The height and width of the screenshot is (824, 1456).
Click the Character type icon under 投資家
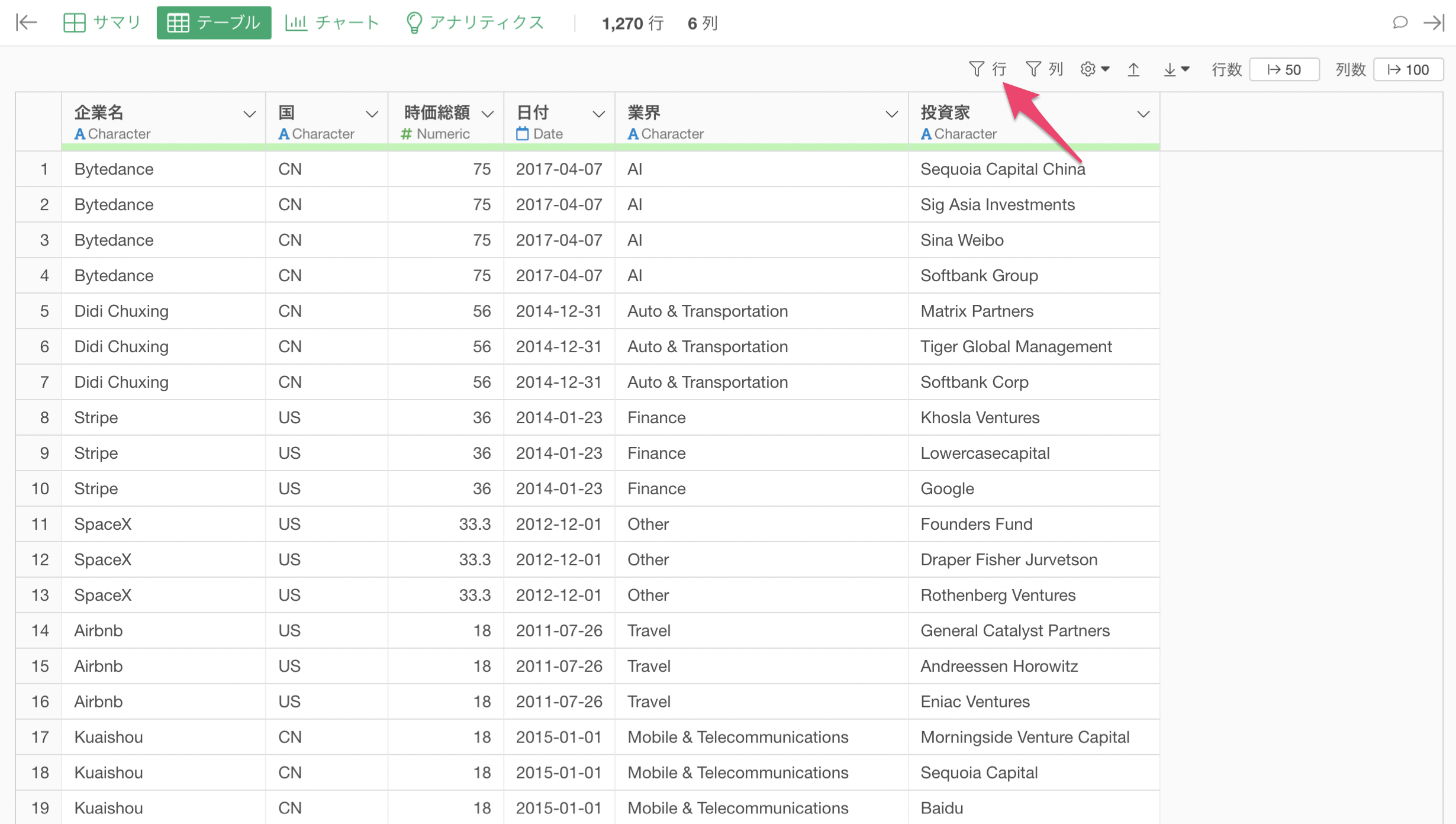click(926, 134)
